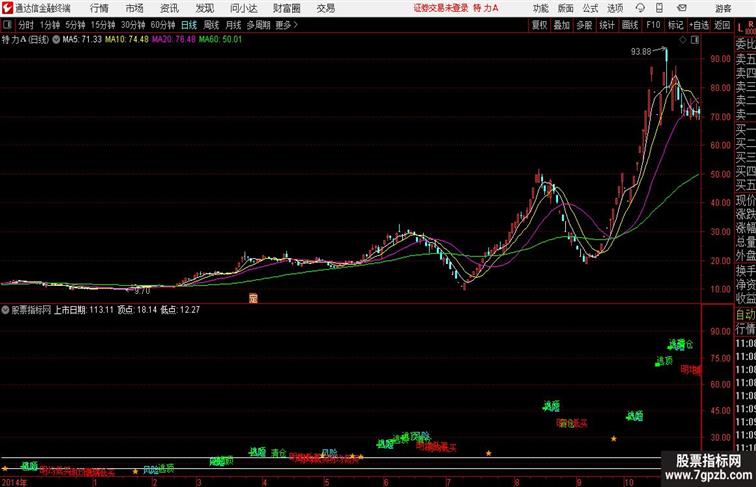The image size is (756, 487).
Task: Switch to 15分钟 period
Action: 103,25
